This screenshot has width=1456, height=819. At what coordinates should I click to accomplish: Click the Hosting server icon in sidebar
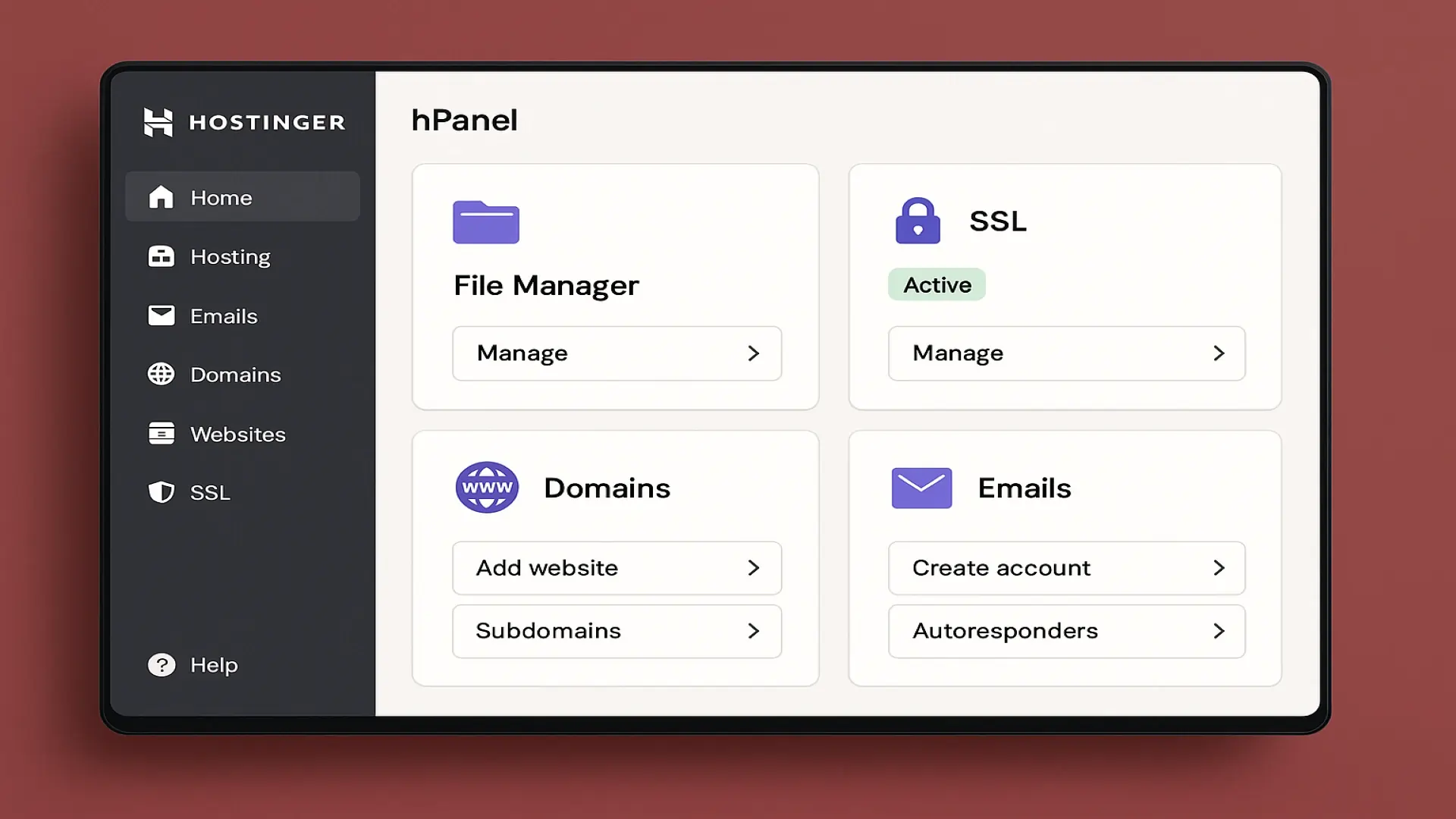point(161,256)
